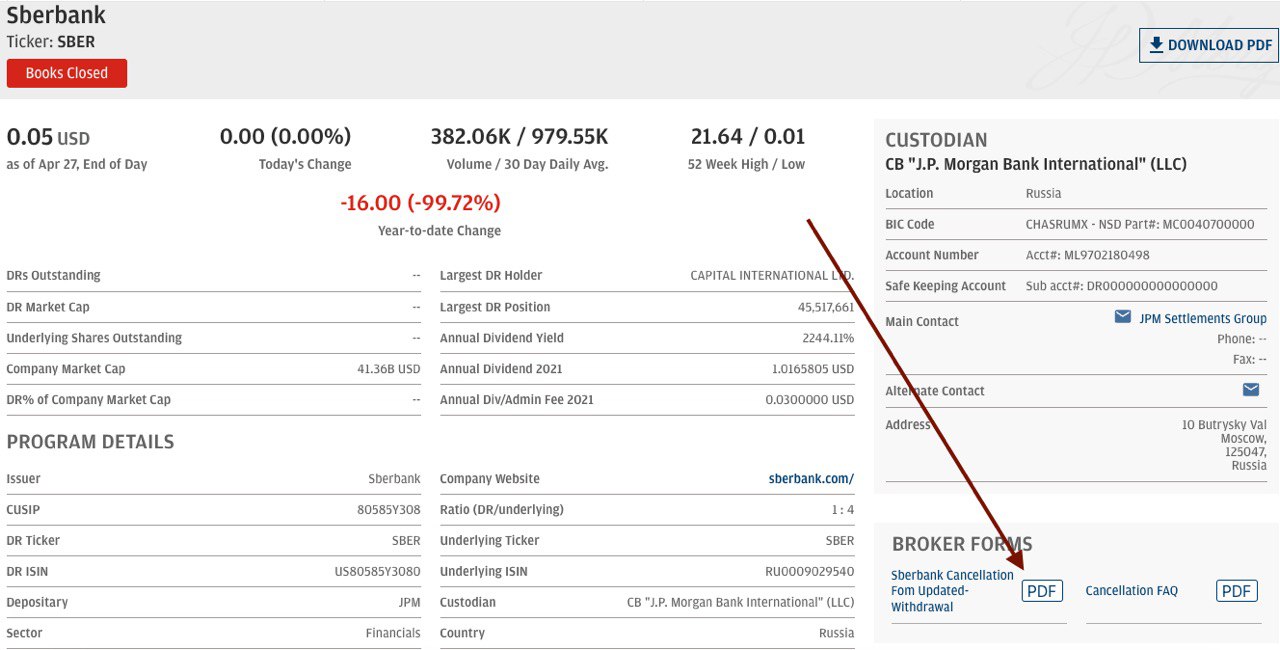Image resolution: width=1280 pixels, height=650 pixels.
Task: Select the Underlying ISIN RU0009029540
Action: tap(809, 572)
